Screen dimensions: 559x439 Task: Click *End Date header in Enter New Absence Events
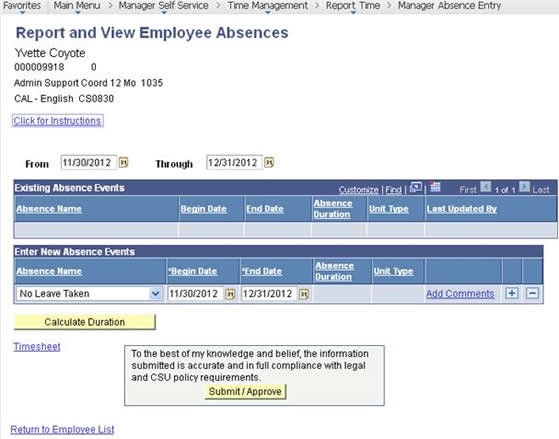(262, 271)
